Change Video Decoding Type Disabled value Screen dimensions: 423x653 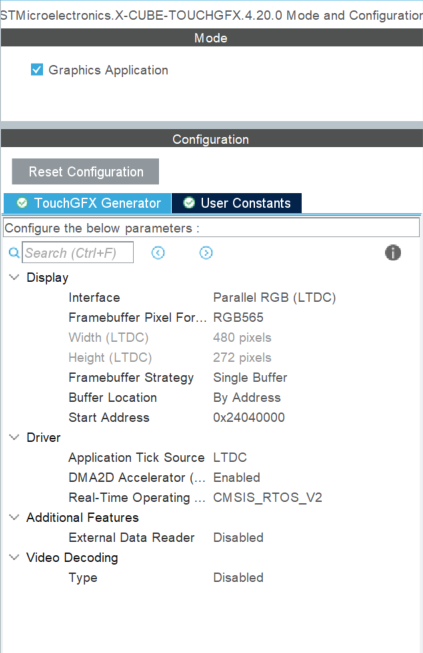coord(238,577)
